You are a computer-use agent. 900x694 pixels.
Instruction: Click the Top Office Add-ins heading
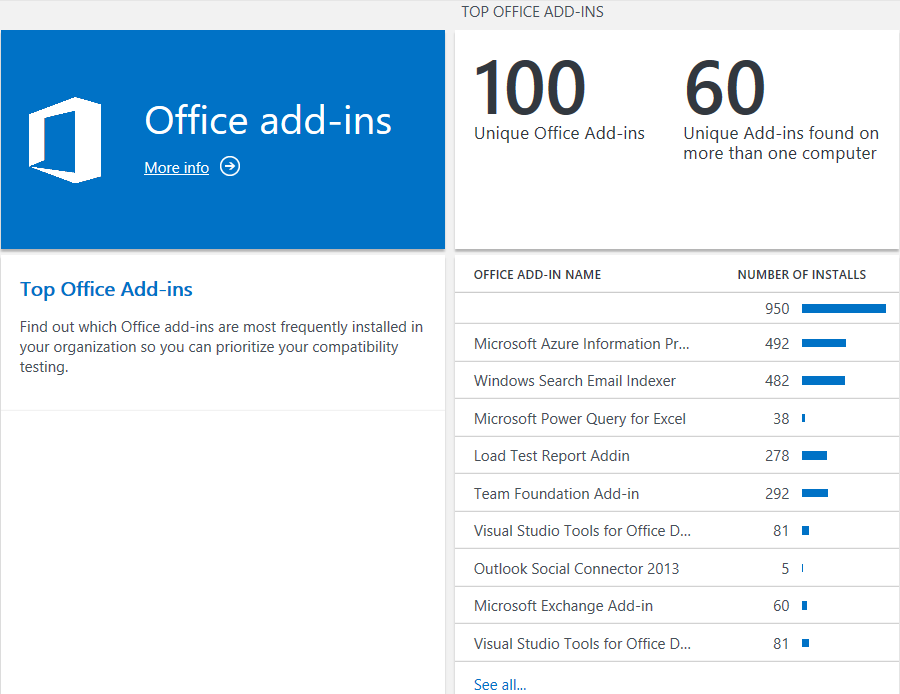[106, 289]
